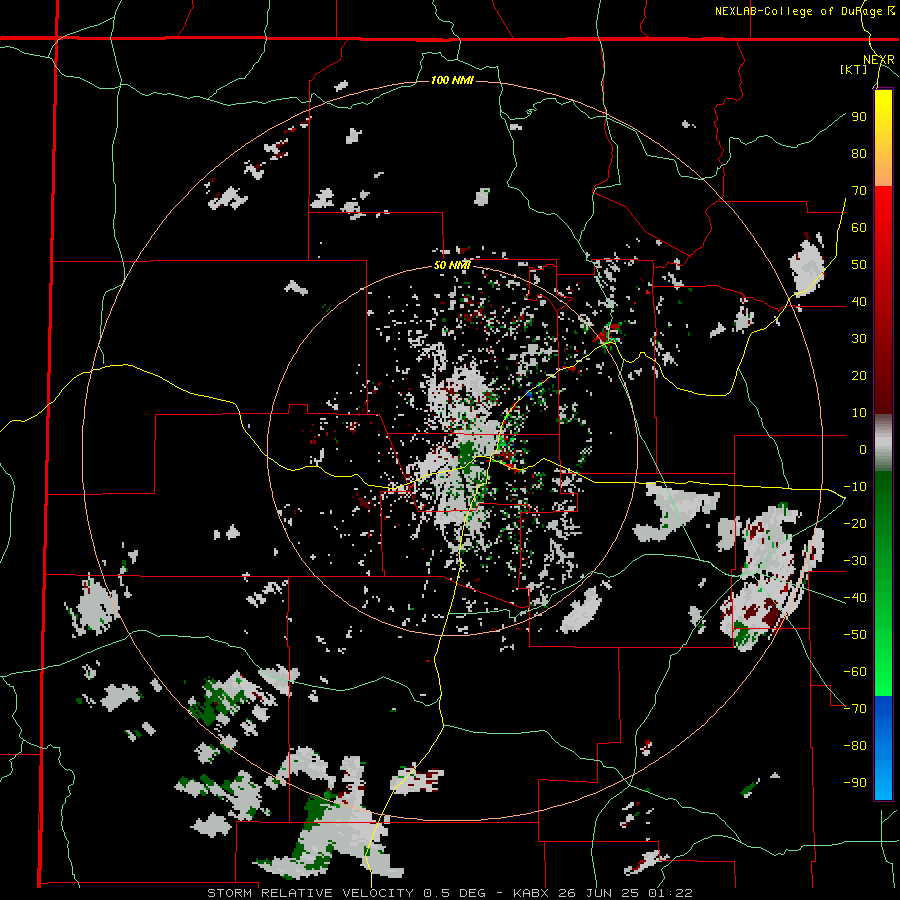The height and width of the screenshot is (900, 900).
Task: Click the positive "60" scale value
Action: pos(859,228)
